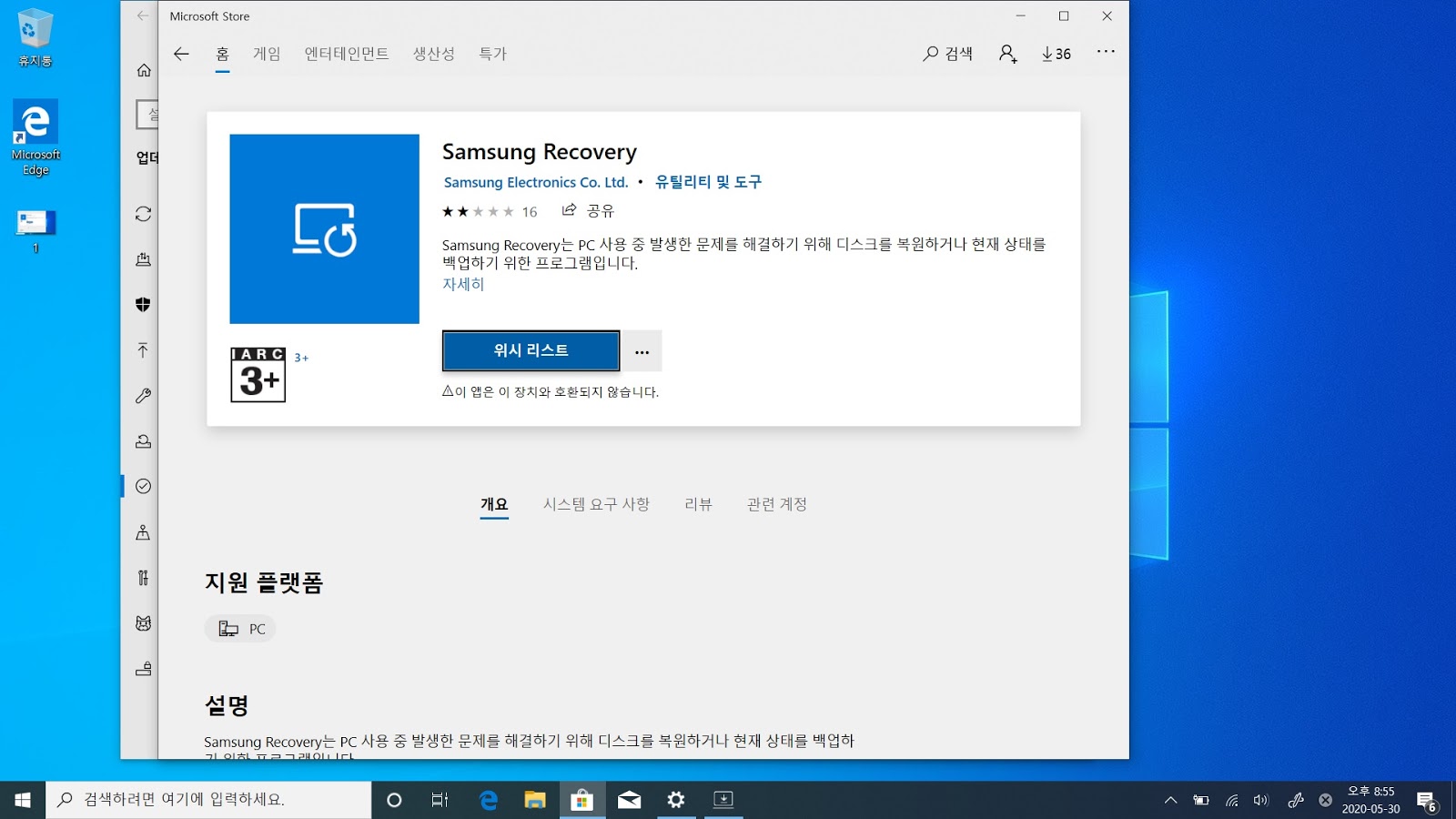This screenshot has height=819, width=1456.
Task: Click Settings window home icon
Action: [x=144, y=70]
